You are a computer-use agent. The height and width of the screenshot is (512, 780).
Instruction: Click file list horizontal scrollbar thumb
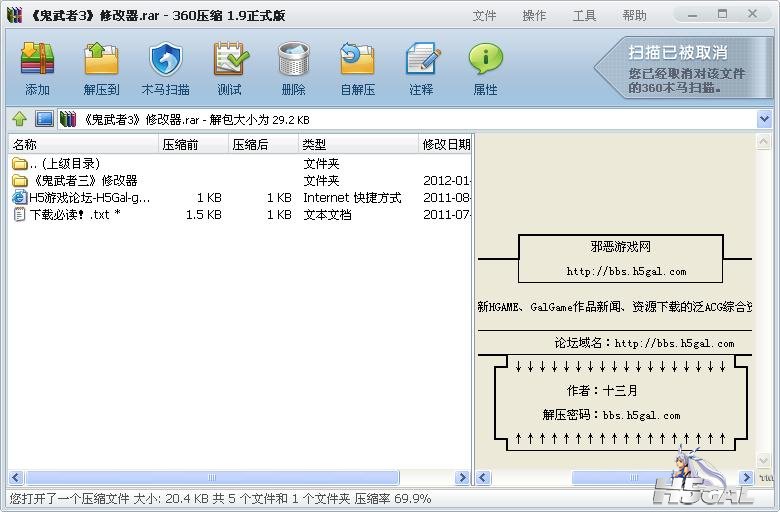click(x=213, y=478)
